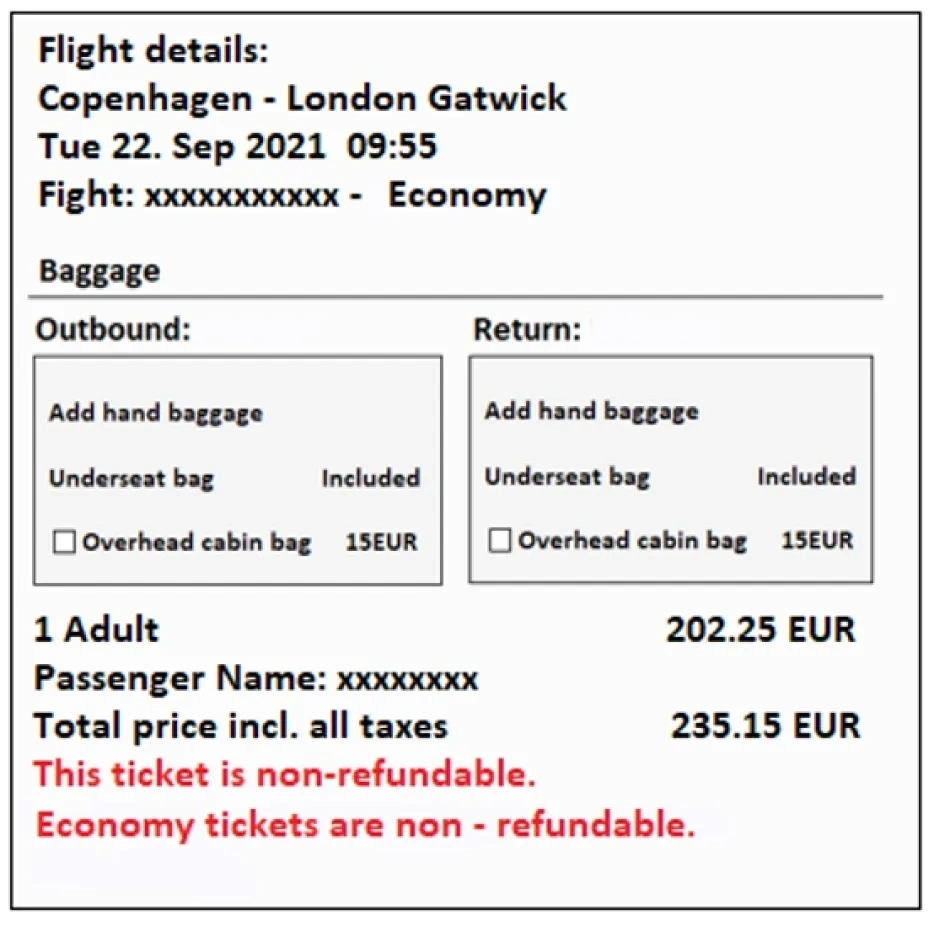934x932 pixels.
Task: Click the flight date 'Tue 22. Sep 2021'
Action: click(x=181, y=146)
